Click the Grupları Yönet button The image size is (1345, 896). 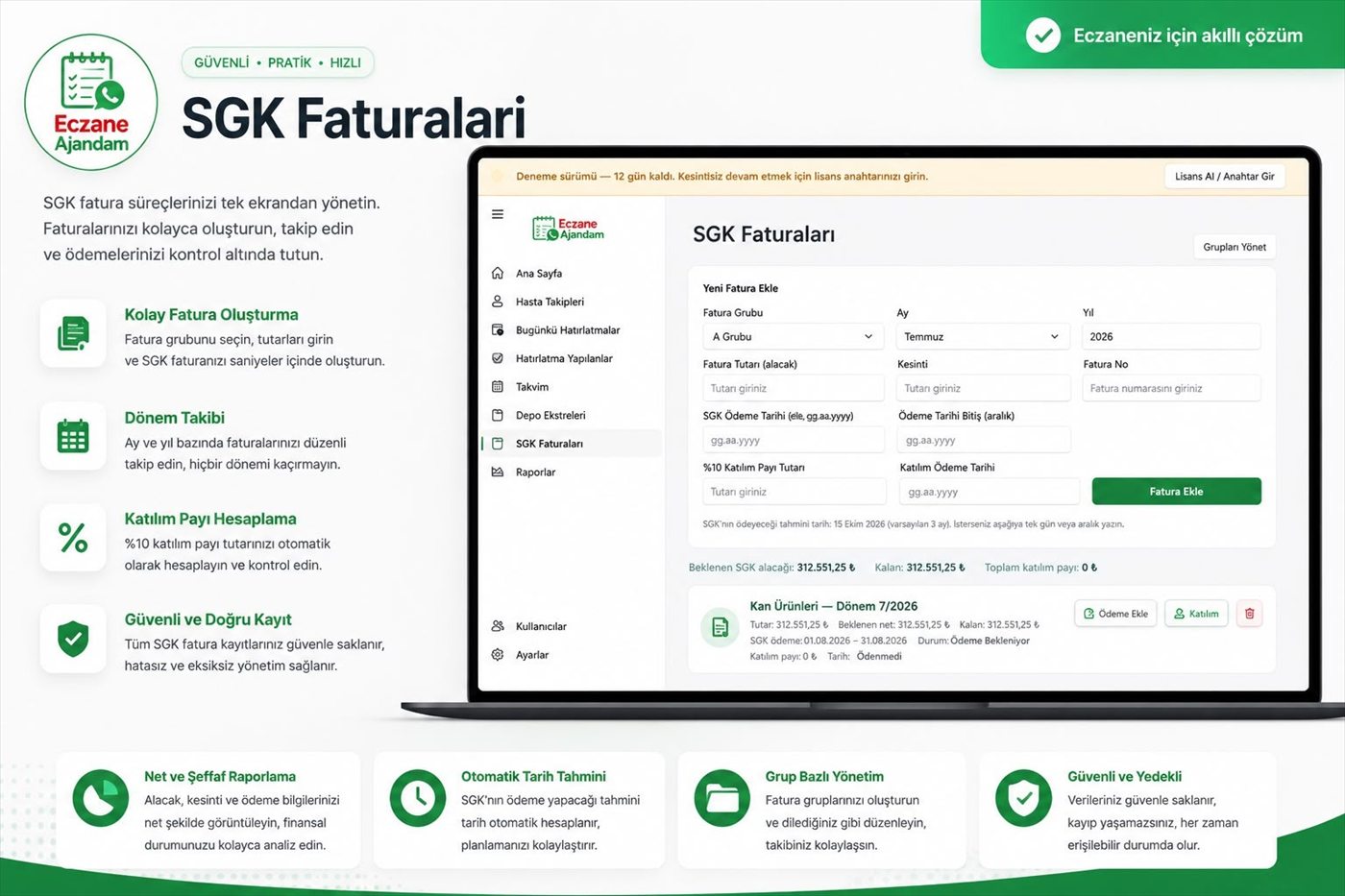[1235, 247]
